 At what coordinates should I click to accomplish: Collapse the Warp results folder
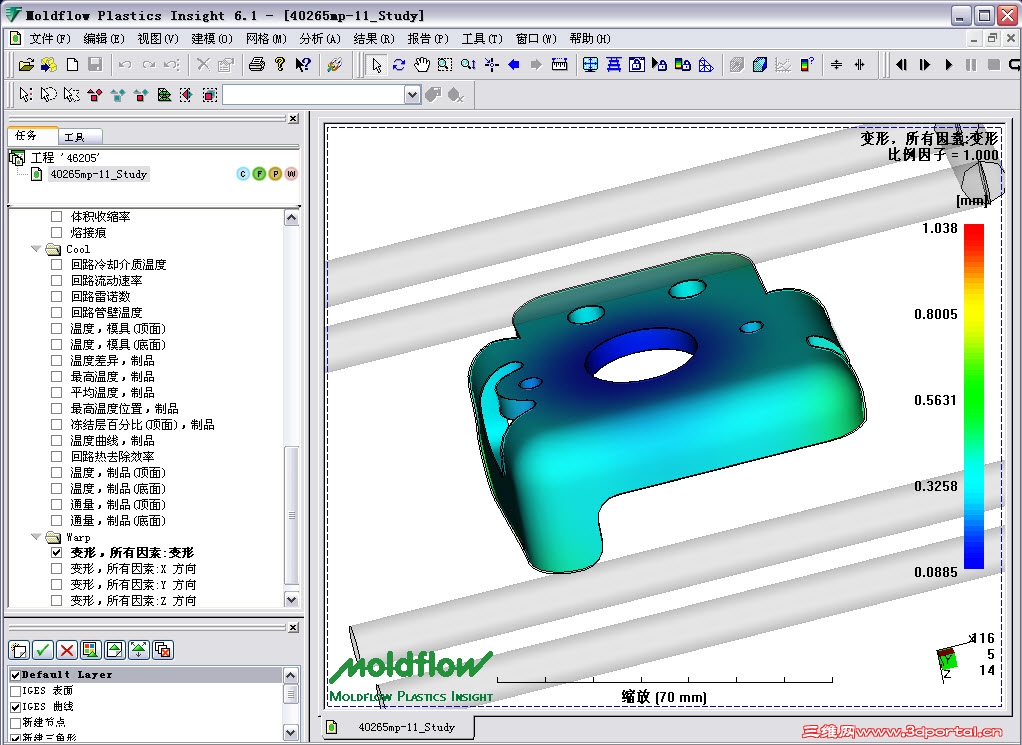click(36, 537)
